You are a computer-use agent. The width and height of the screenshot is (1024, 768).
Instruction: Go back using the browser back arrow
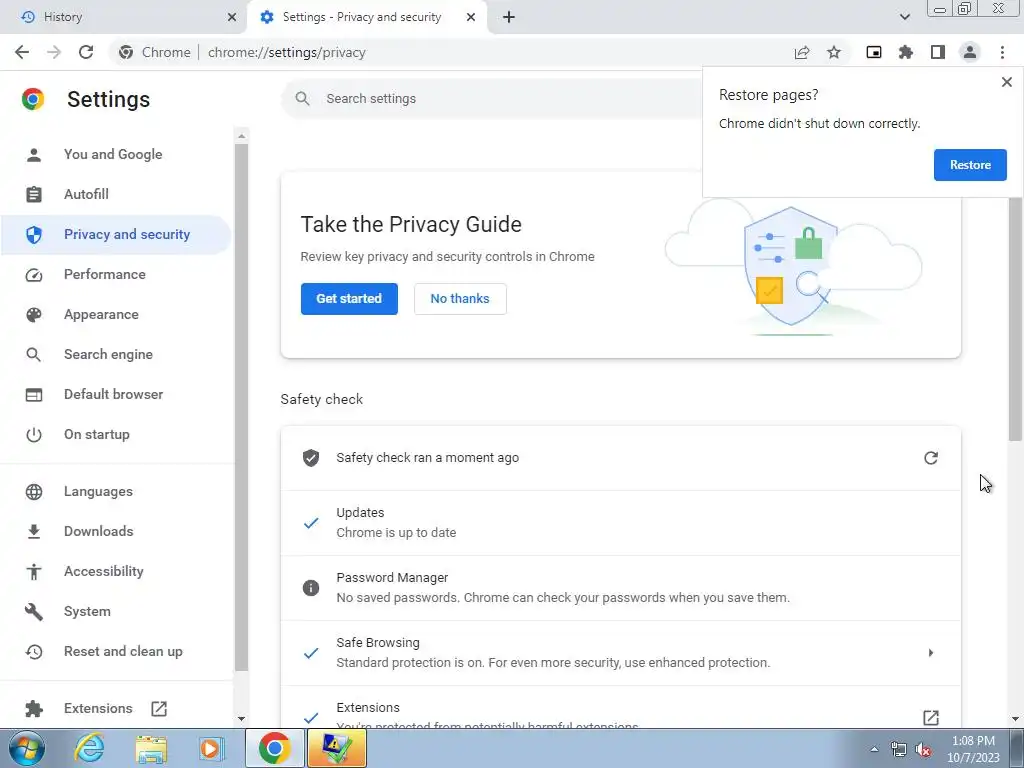coord(22,52)
